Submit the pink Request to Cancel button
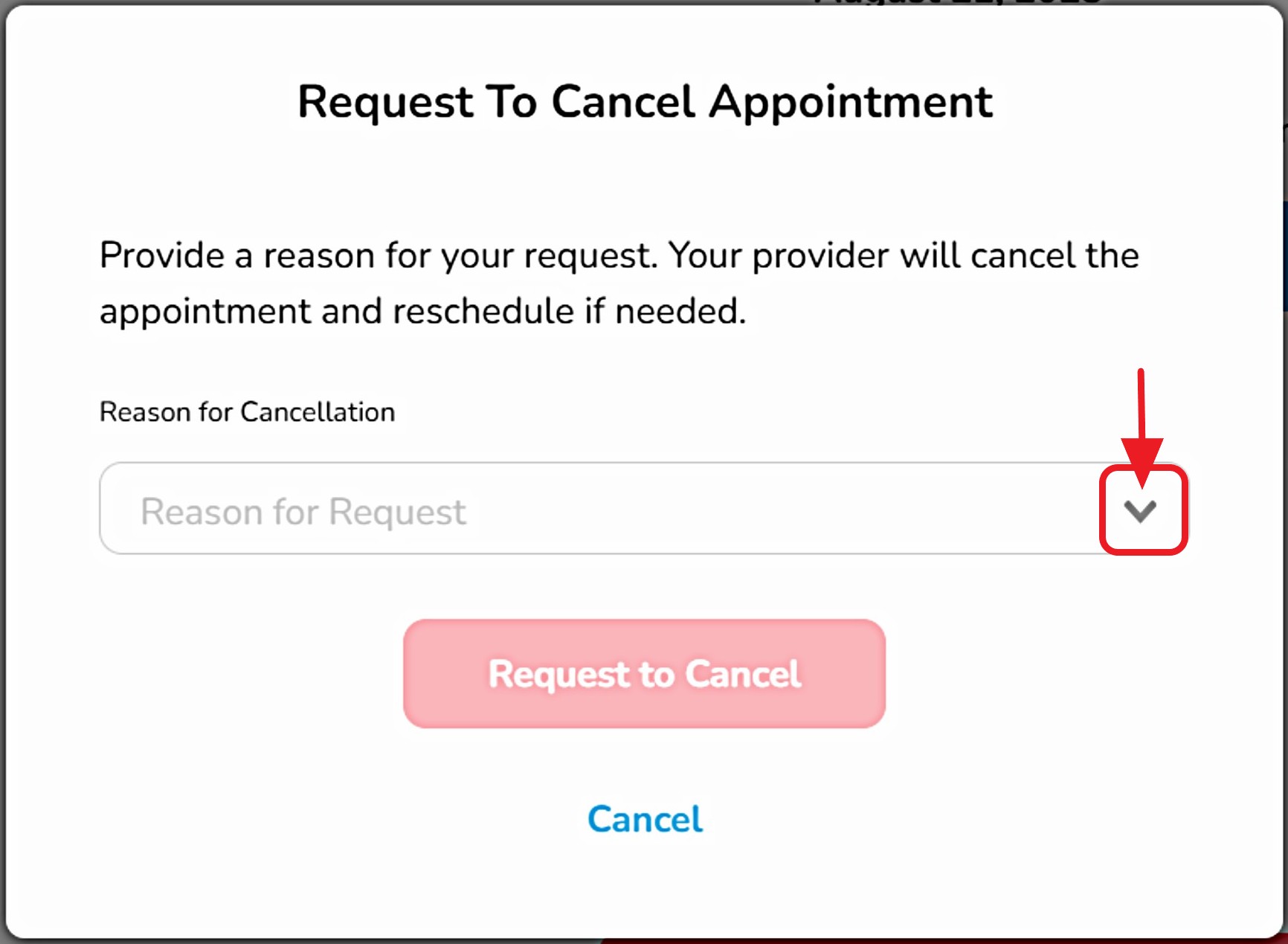1288x944 pixels. (644, 673)
